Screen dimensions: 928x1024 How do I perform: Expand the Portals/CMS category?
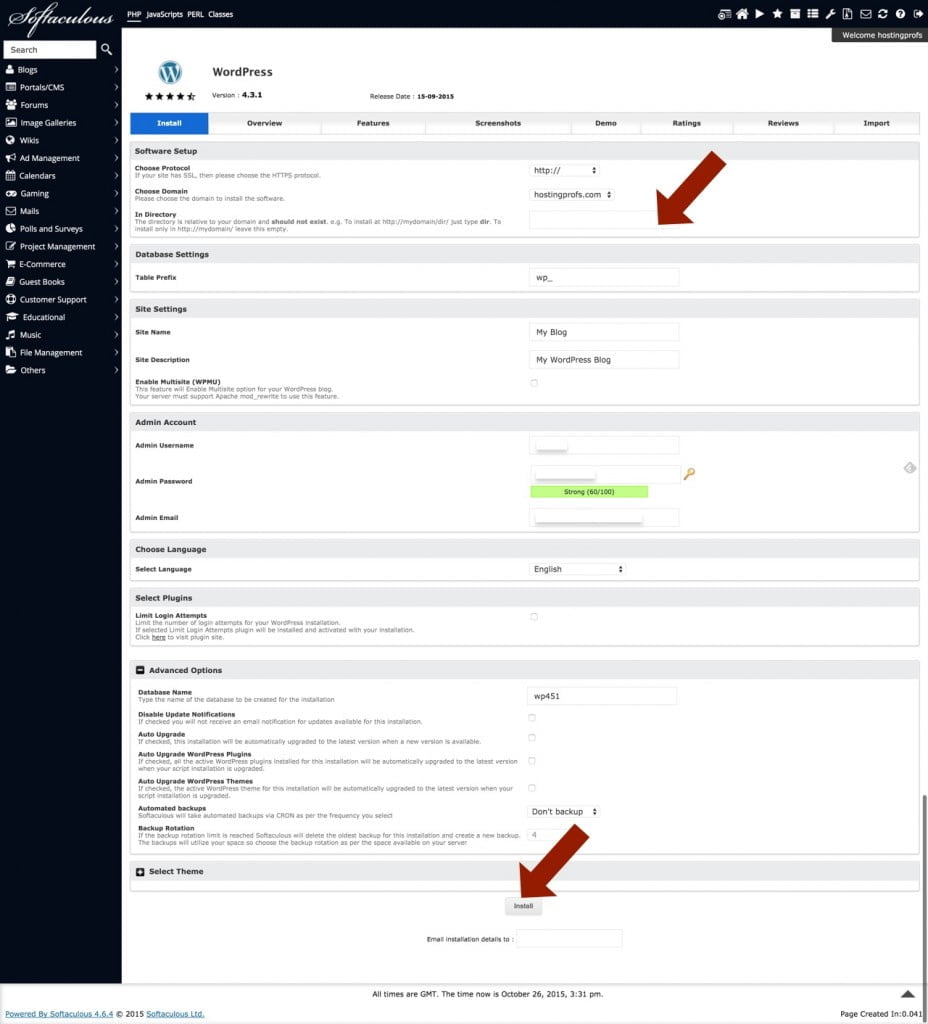tap(61, 87)
